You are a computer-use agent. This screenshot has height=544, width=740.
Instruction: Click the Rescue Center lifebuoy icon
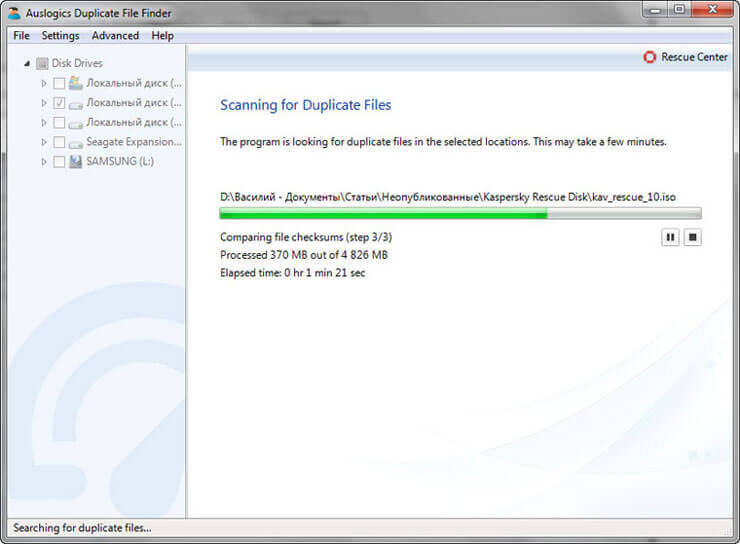click(650, 57)
